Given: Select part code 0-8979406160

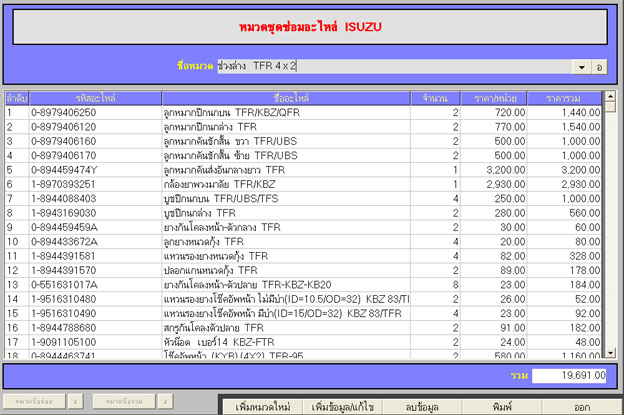Looking at the screenshot, I should point(64,141).
